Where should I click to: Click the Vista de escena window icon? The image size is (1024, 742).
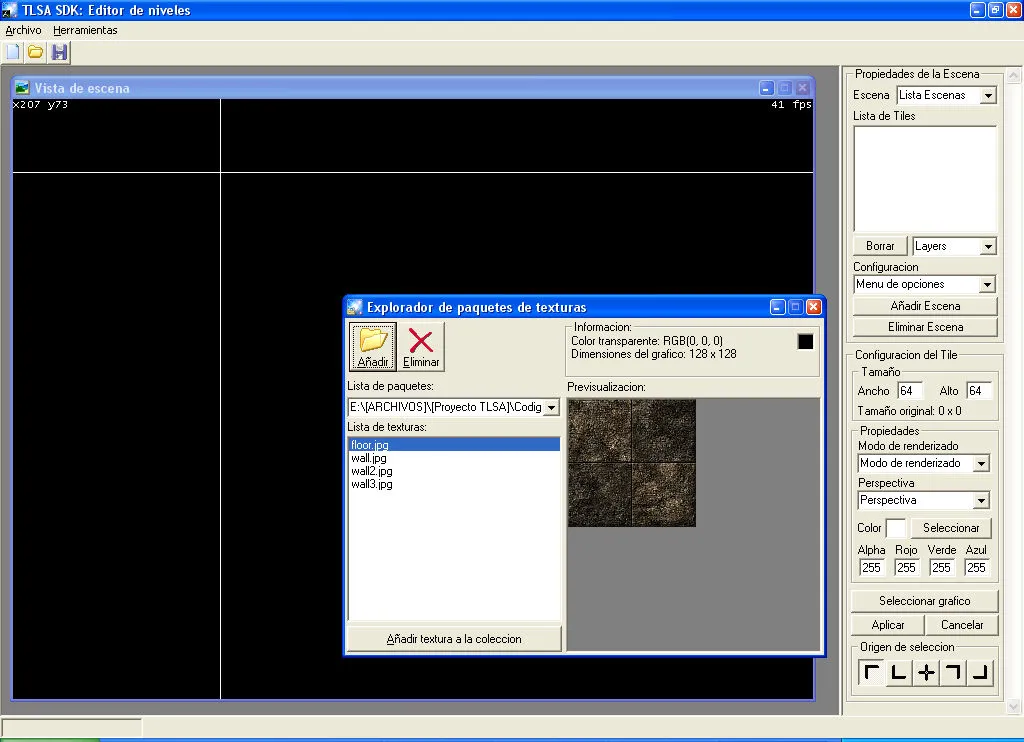pos(22,88)
